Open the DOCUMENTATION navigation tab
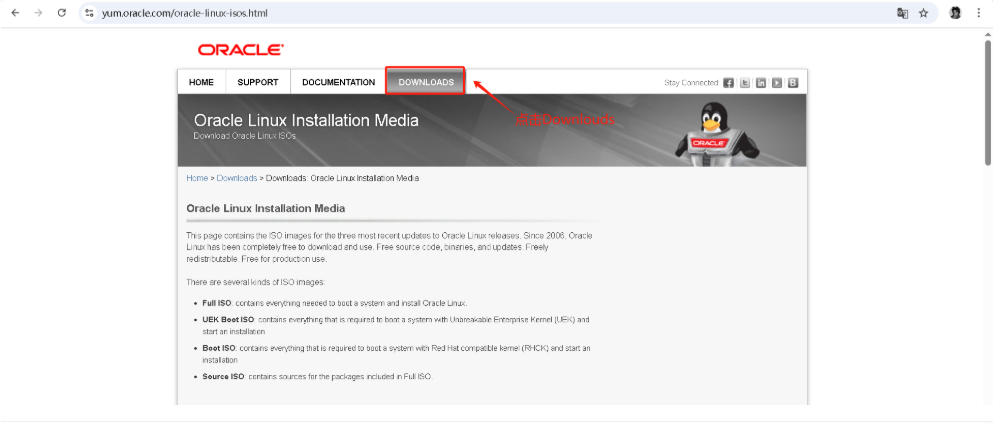This screenshot has width=996, height=424. click(339, 82)
